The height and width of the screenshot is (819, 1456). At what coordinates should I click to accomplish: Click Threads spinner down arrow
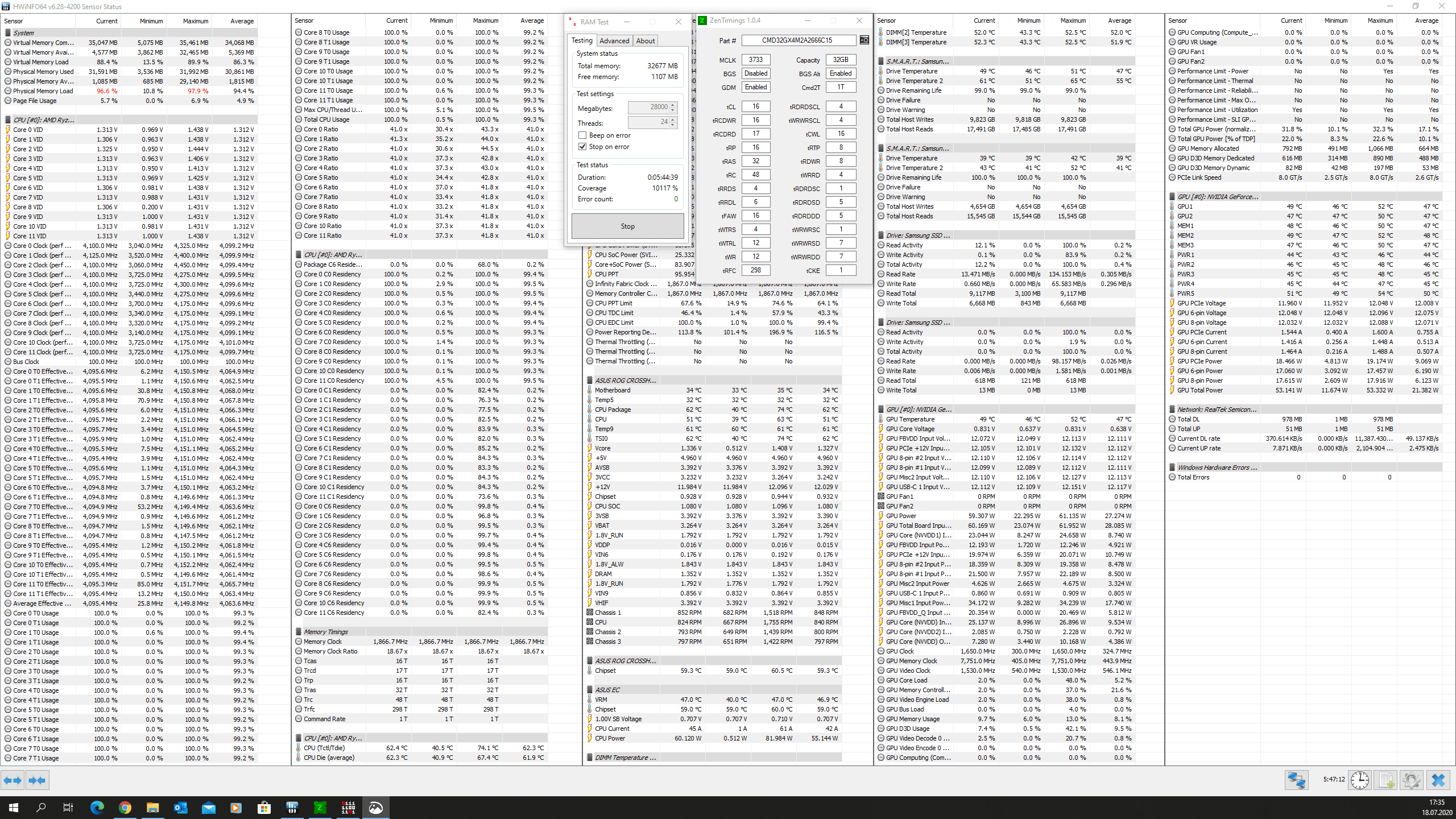pyautogui.click(x=673, y=125)
